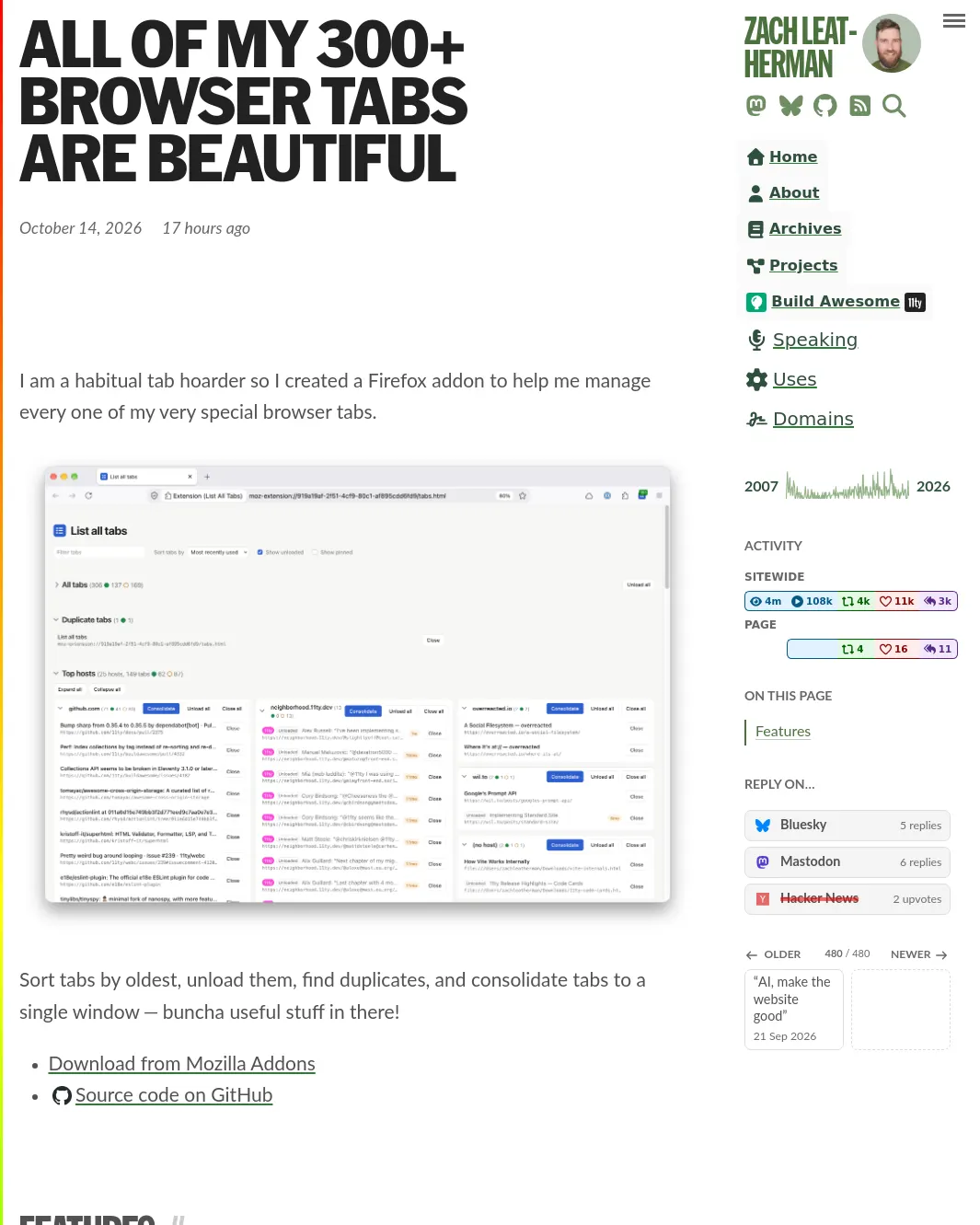The width and height of the screenshot is (980, 1225).
Task: Click the microphone icon beside Speaking
Action: point(756,340)
